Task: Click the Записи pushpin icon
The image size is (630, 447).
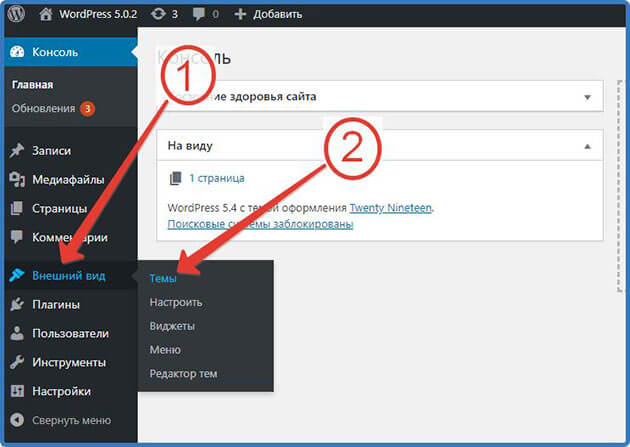Action: [x=17, y=151]
